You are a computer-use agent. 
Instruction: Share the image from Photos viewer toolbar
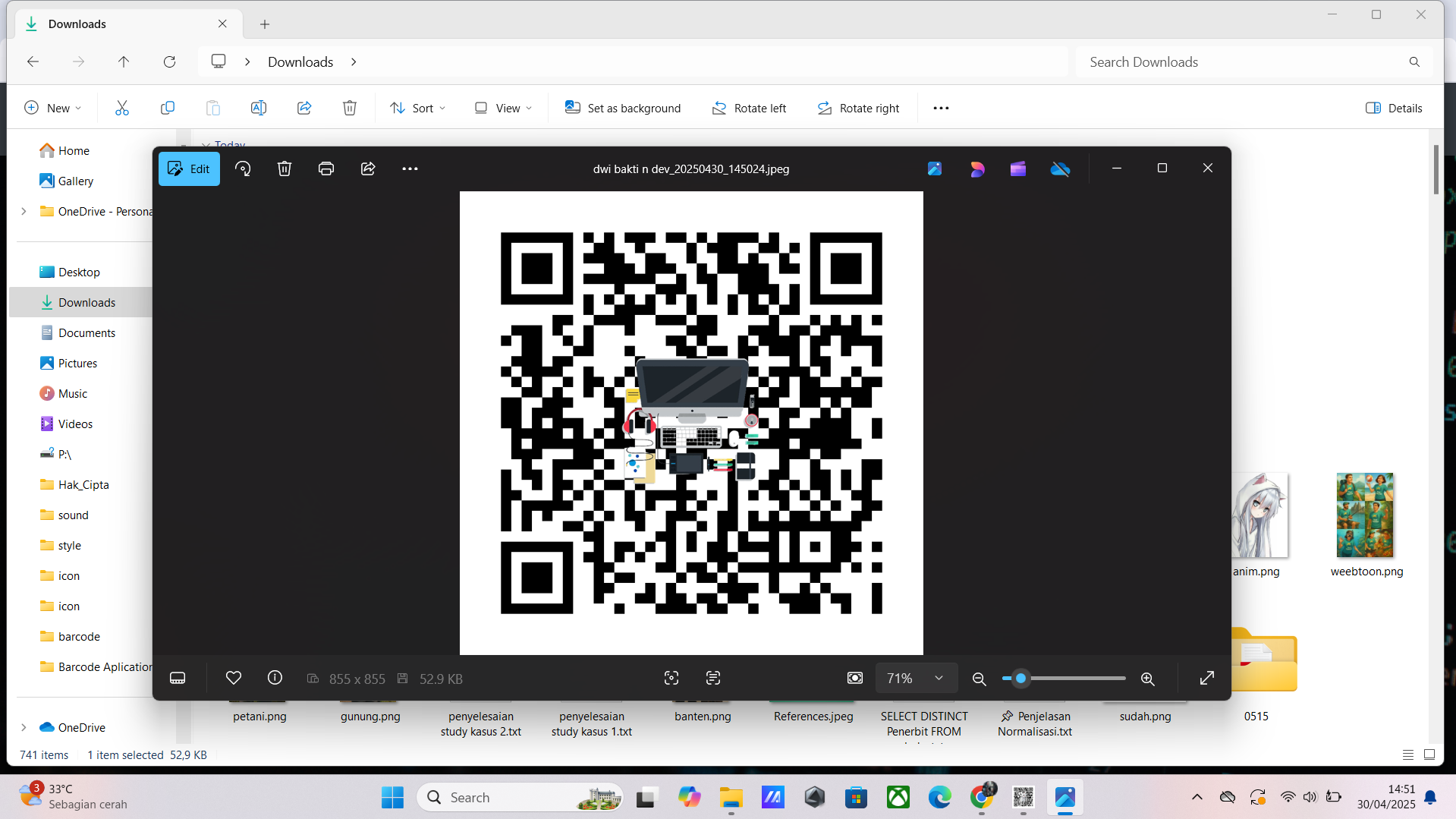(x=368, y=169)
